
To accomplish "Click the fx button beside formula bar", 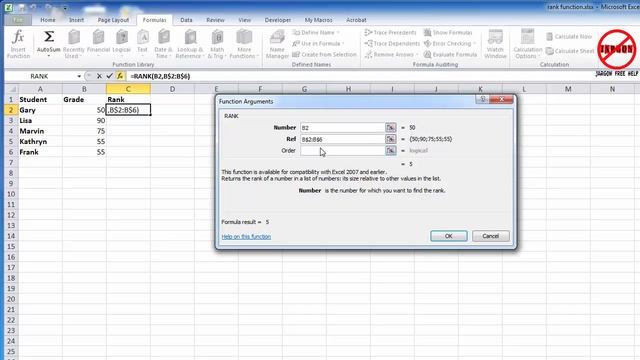I will (120, 76).
